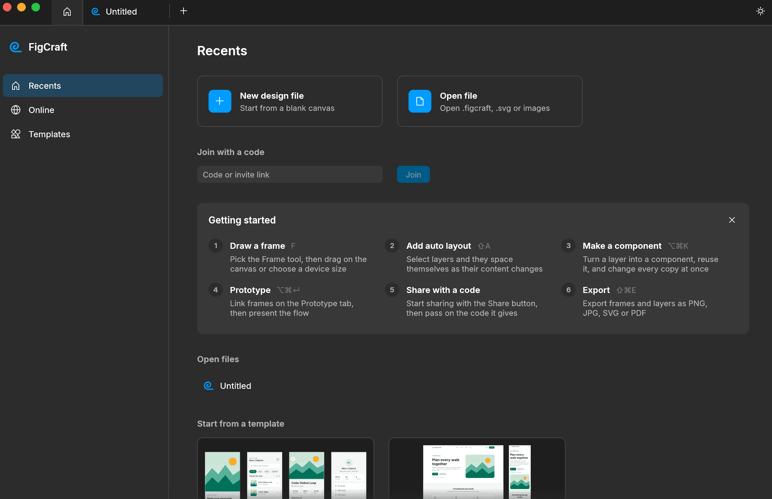Viewport: 772px width, 499px height.
Task: Dismiss the Getting started panel
Action: click(x=732, y=220)
